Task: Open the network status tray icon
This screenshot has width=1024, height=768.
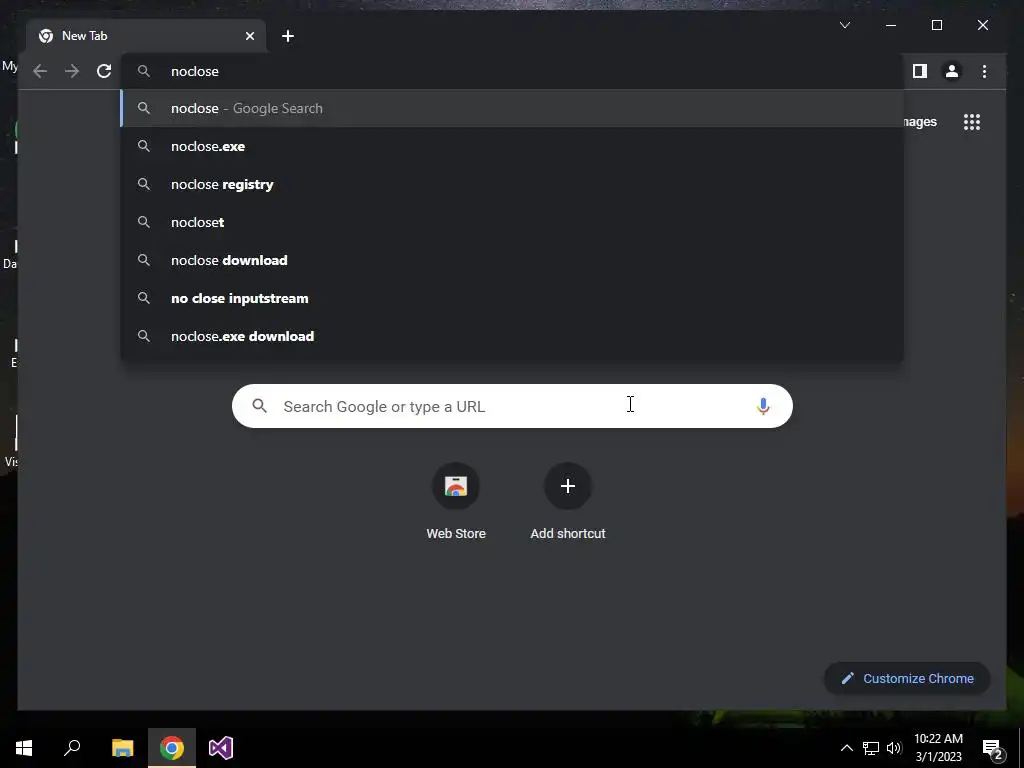Action: tap(871, 748)
